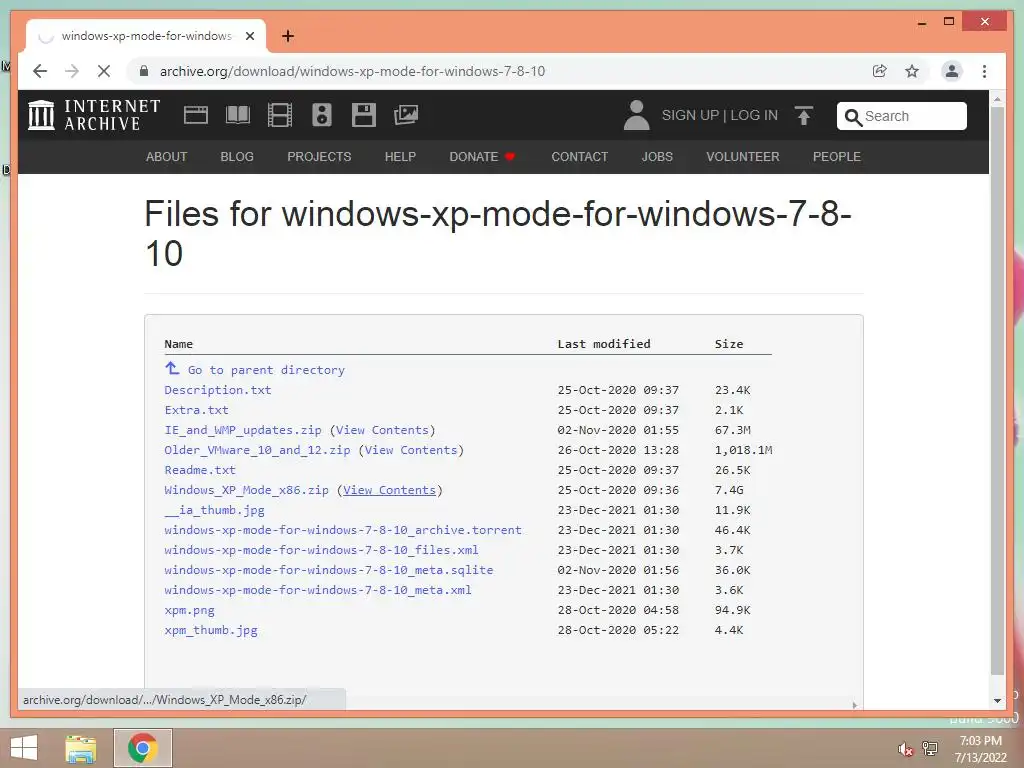The image size is (1024, 768).
Task: Open __ia_thumb.jpg link
Action: pos(214,510)
